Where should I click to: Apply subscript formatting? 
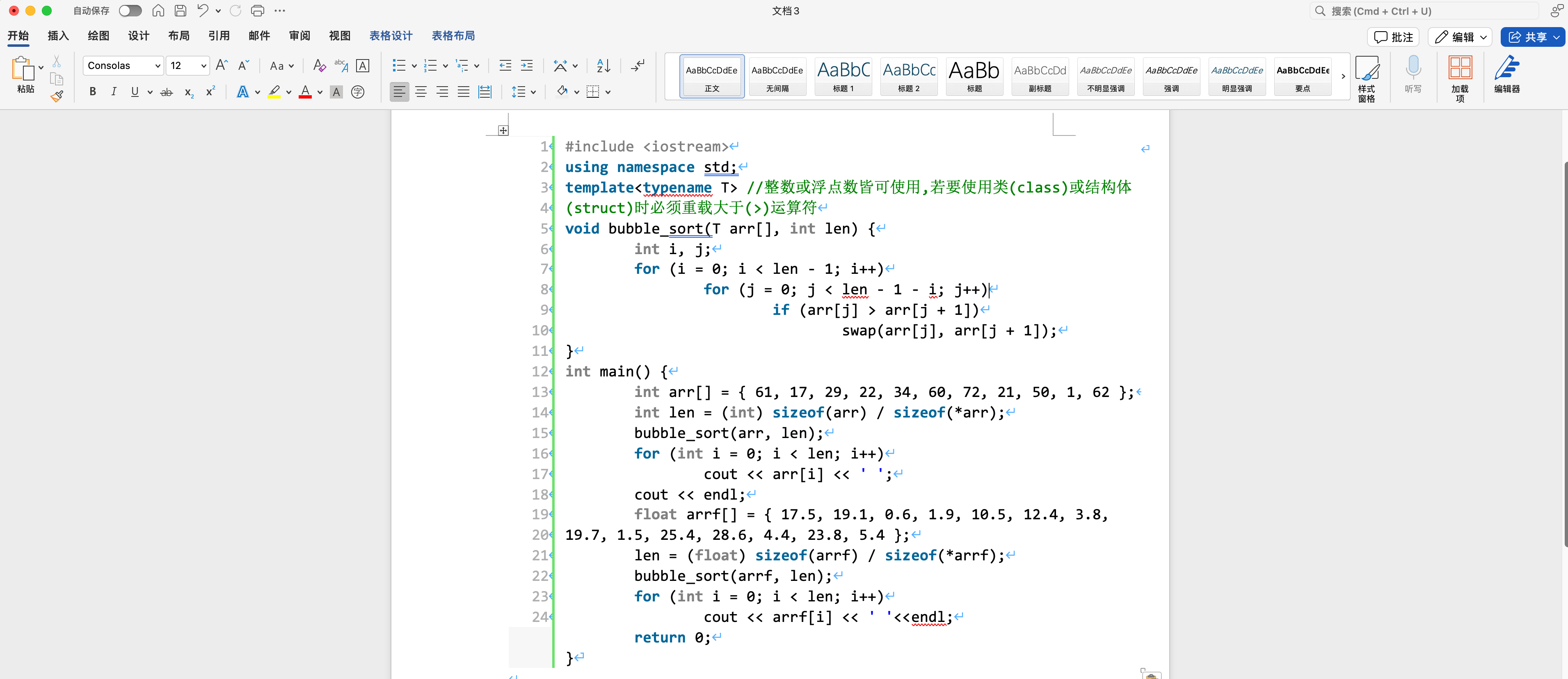click(x=189, y=92)
